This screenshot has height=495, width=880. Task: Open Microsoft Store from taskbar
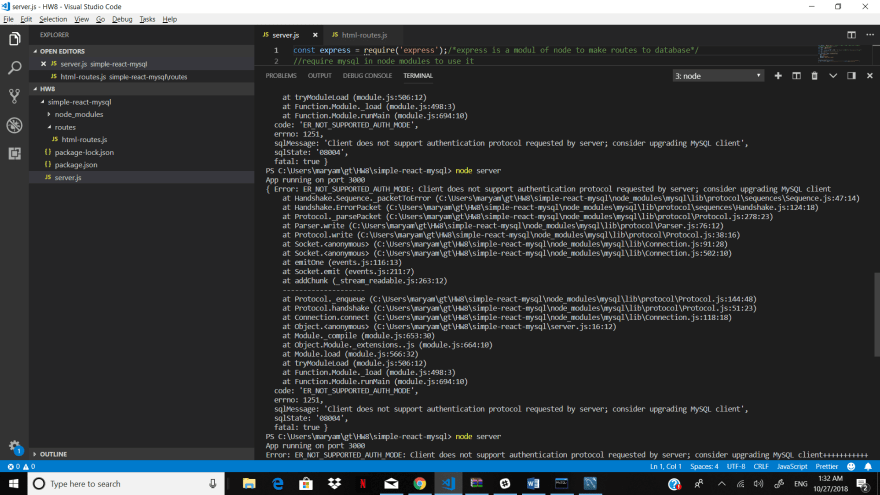306,483
